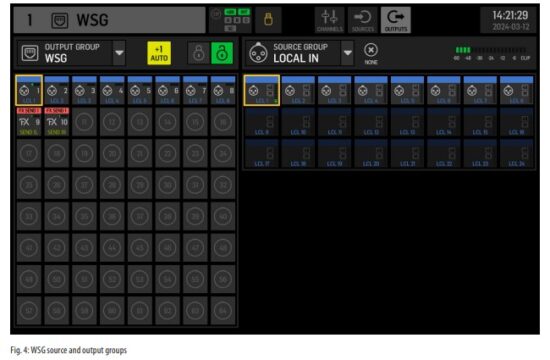Select WSG output slot 5

tap(140, 90)
